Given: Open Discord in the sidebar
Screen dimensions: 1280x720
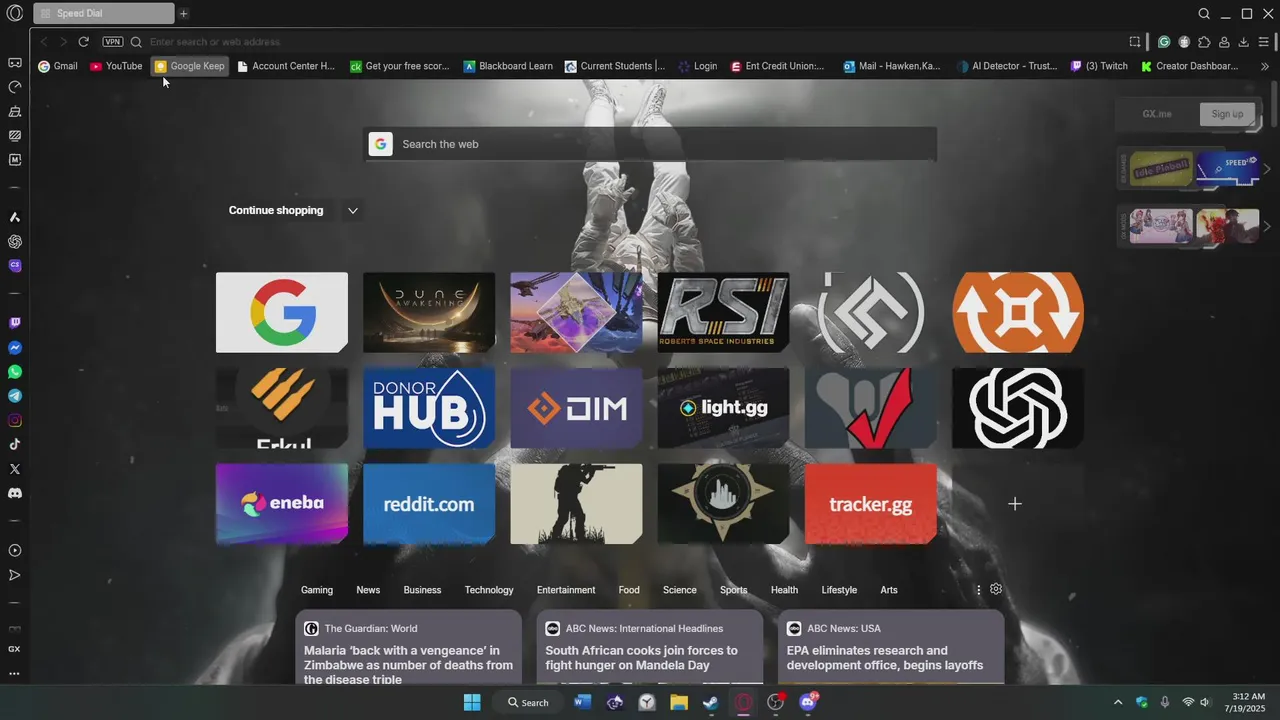Looking at the screenshot, I should pyautogui.click(x=15, y=493).
